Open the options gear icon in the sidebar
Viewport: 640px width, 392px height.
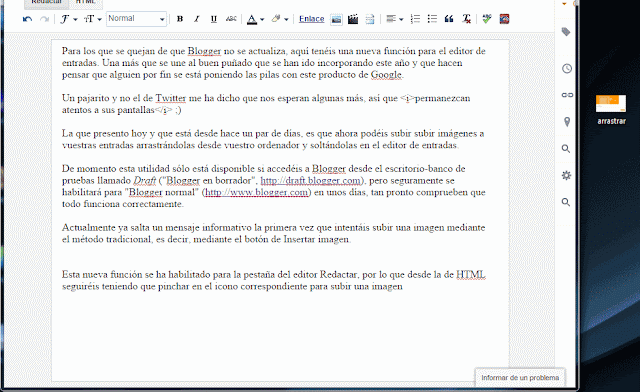point(566,176)
